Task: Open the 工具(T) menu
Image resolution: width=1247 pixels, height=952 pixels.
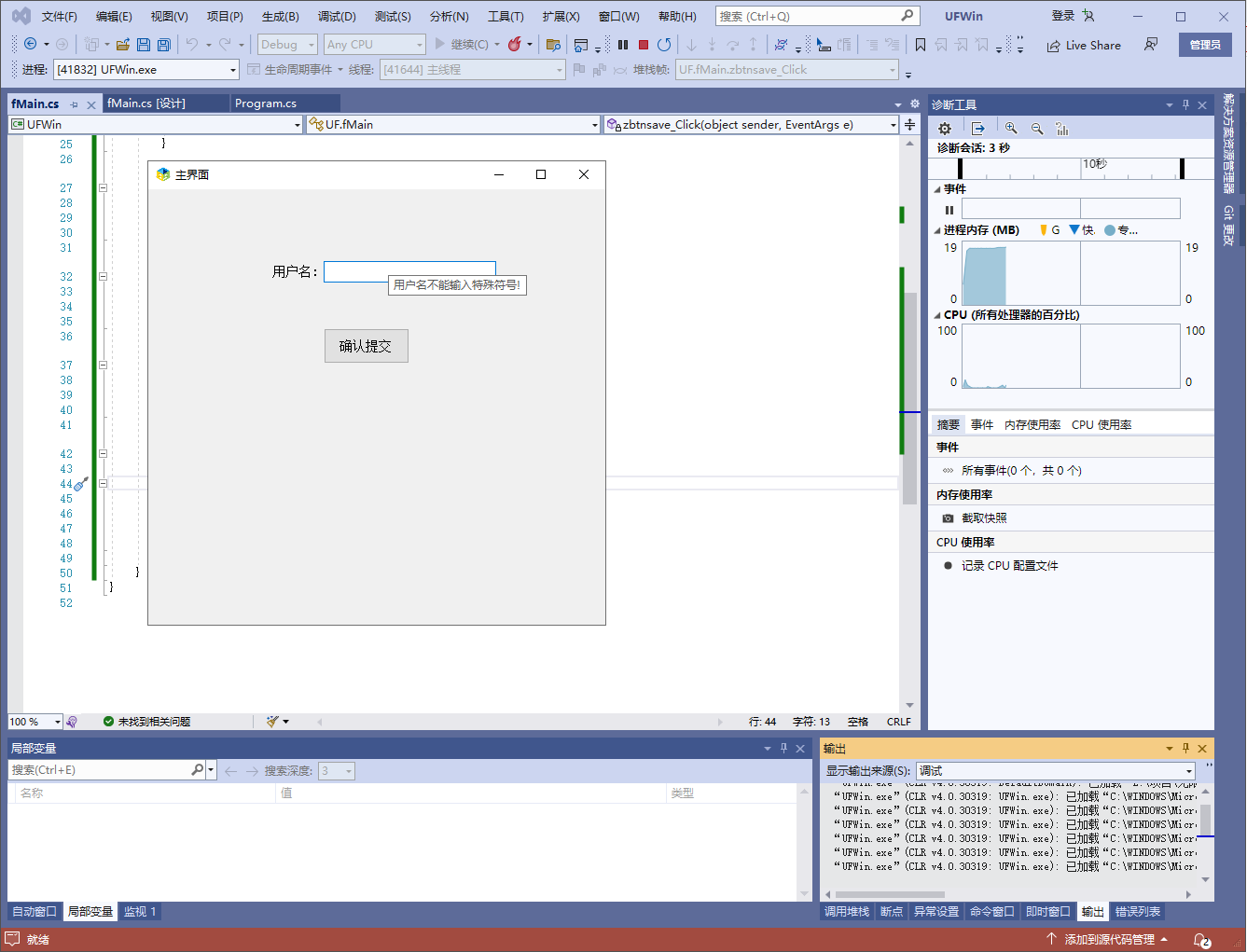Action: tap(506, 16)
